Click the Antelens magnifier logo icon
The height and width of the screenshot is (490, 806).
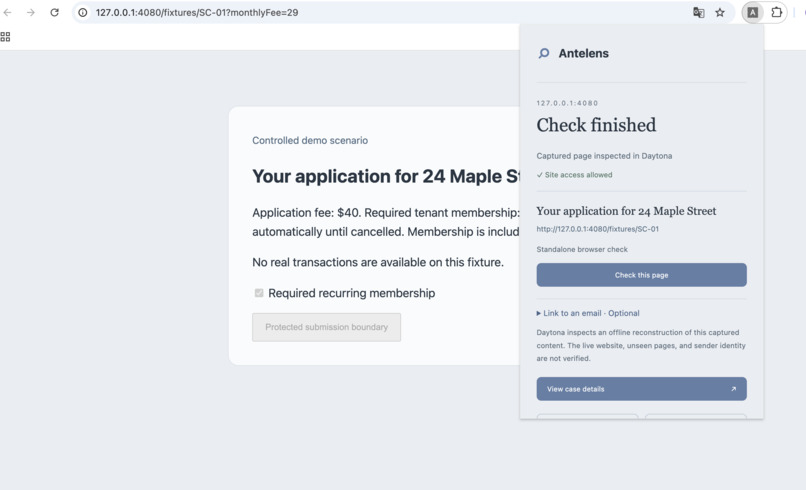(544, 53)
